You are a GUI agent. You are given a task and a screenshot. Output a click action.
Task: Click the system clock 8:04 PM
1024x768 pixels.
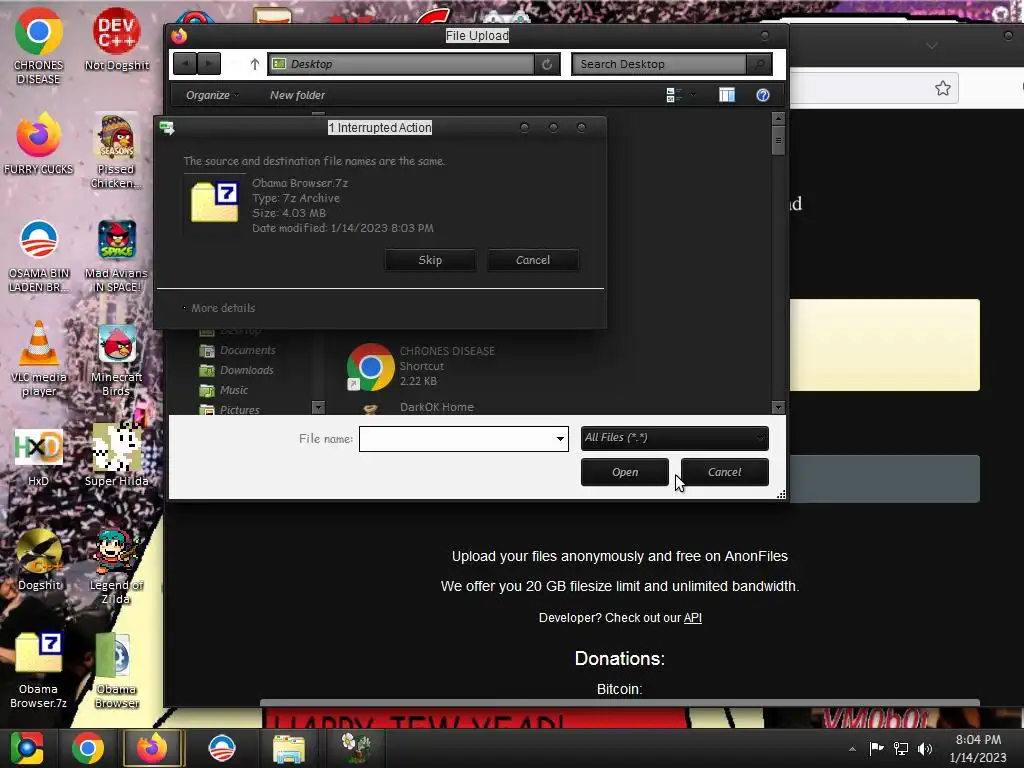(978, 740)
